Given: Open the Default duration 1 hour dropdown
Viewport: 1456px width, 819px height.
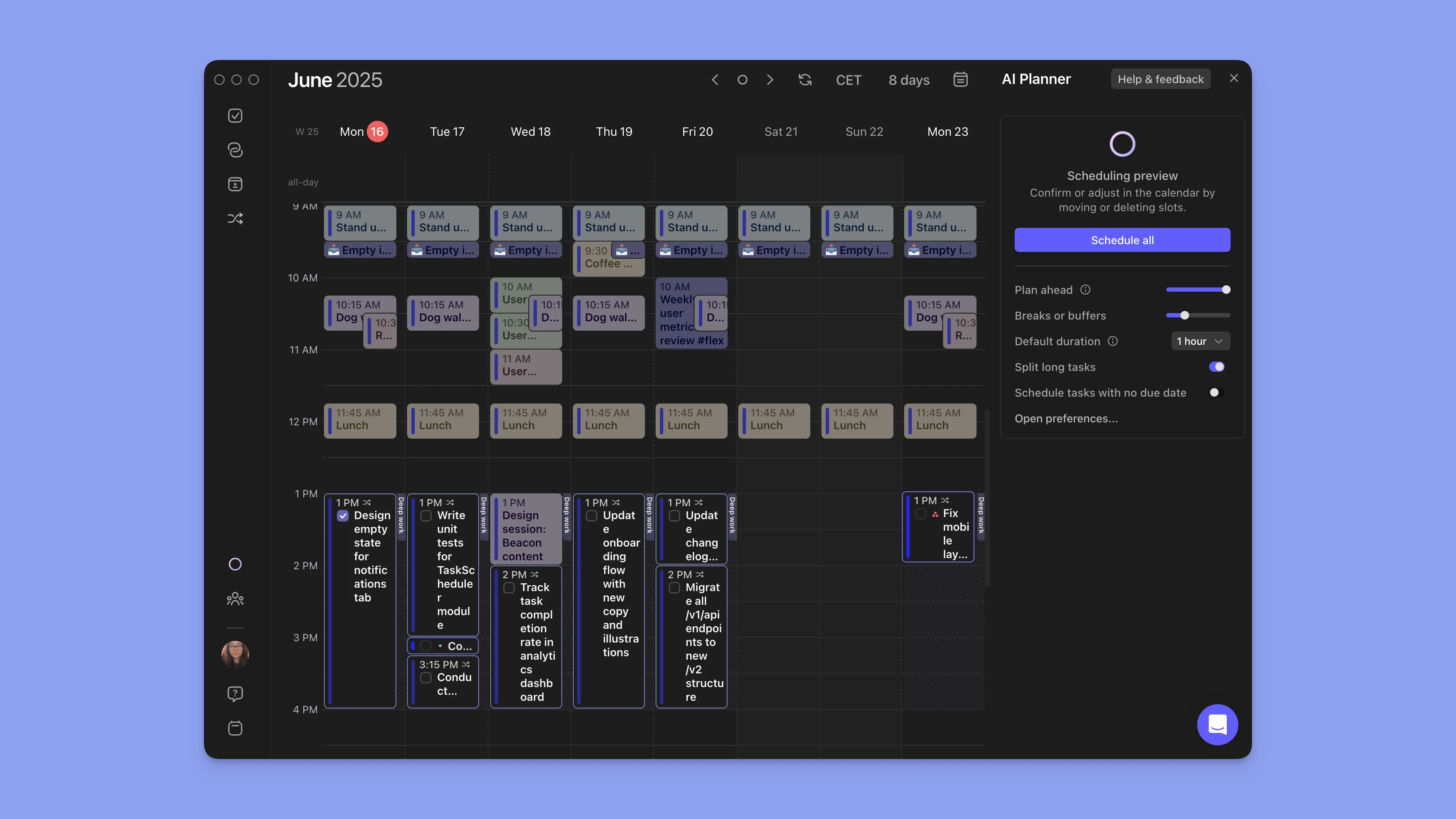Looking at the screenshot, I should point(1199,341).
